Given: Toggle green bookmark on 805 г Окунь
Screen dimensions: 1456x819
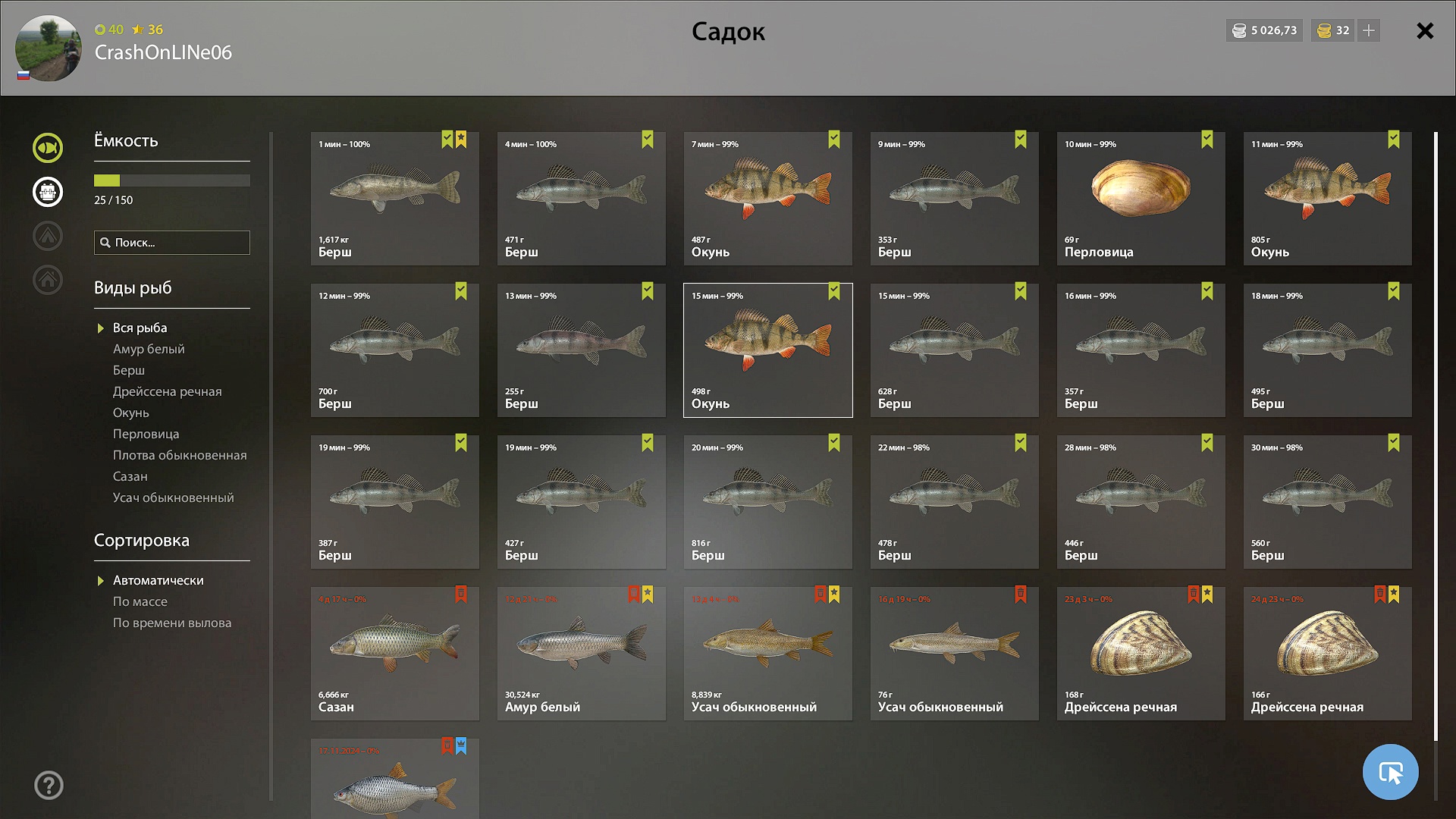Looking at the screenshot, I should [x=1394, y=140].
